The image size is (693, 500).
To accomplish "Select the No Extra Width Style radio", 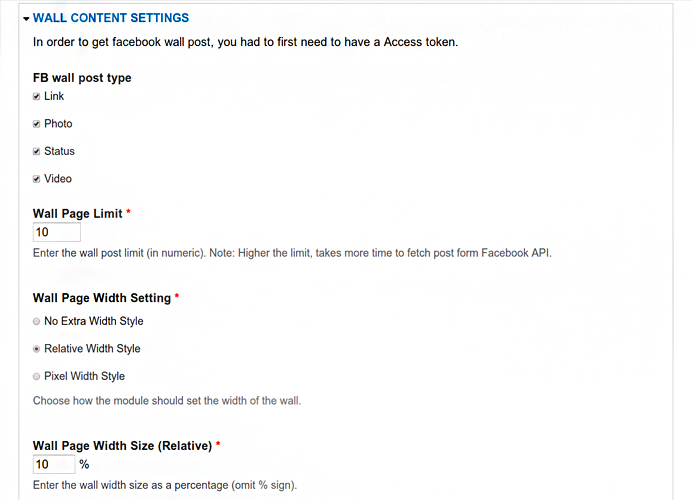I will point(36,321).
